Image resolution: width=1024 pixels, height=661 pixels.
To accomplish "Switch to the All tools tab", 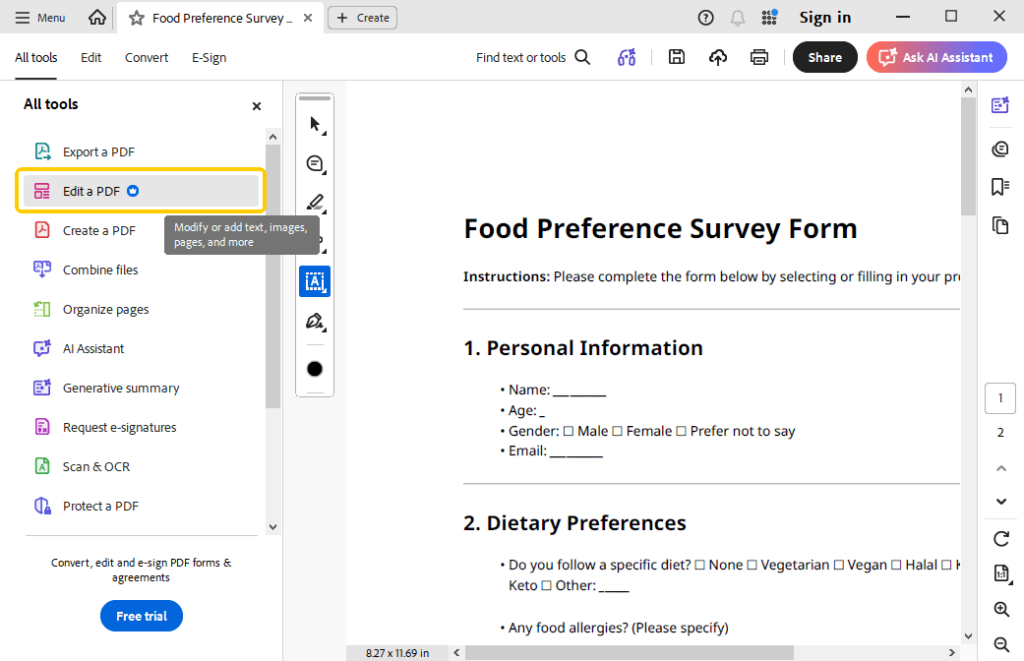I will (x=36, y=57).
